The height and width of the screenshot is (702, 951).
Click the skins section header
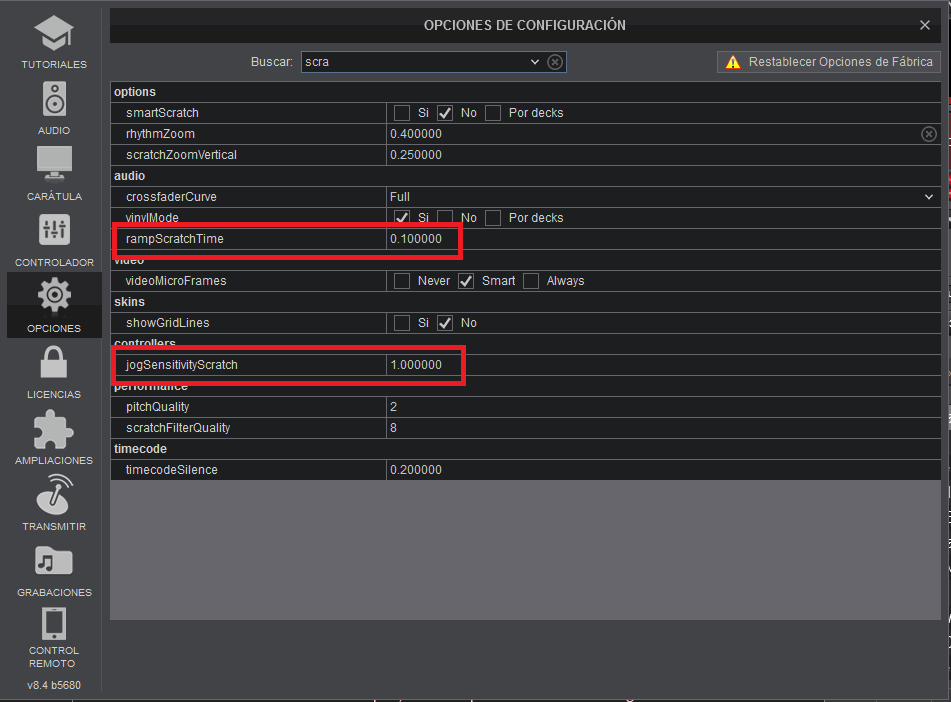pos(129,302)
